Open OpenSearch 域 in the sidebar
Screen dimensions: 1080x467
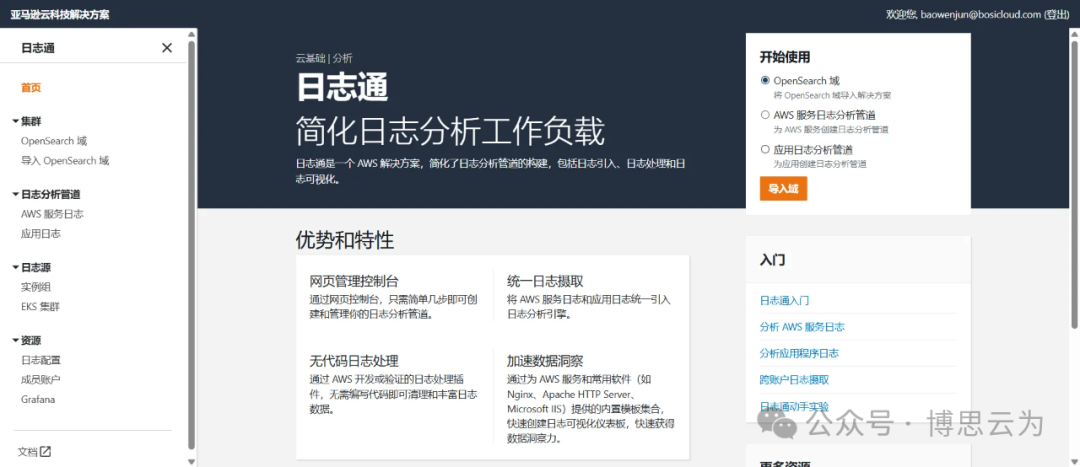point(54,141)
